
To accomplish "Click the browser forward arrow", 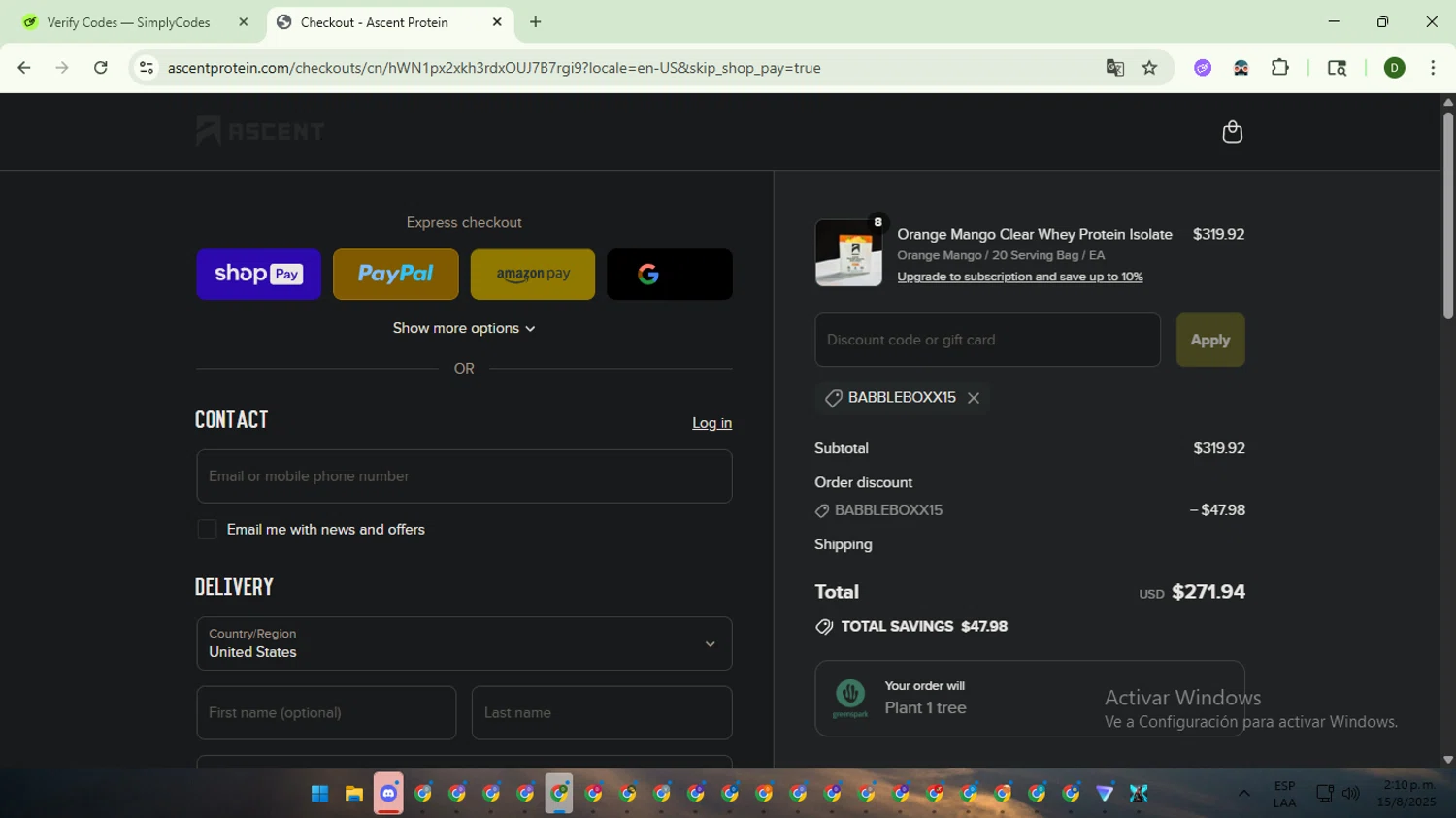I will tap(62, 68).
